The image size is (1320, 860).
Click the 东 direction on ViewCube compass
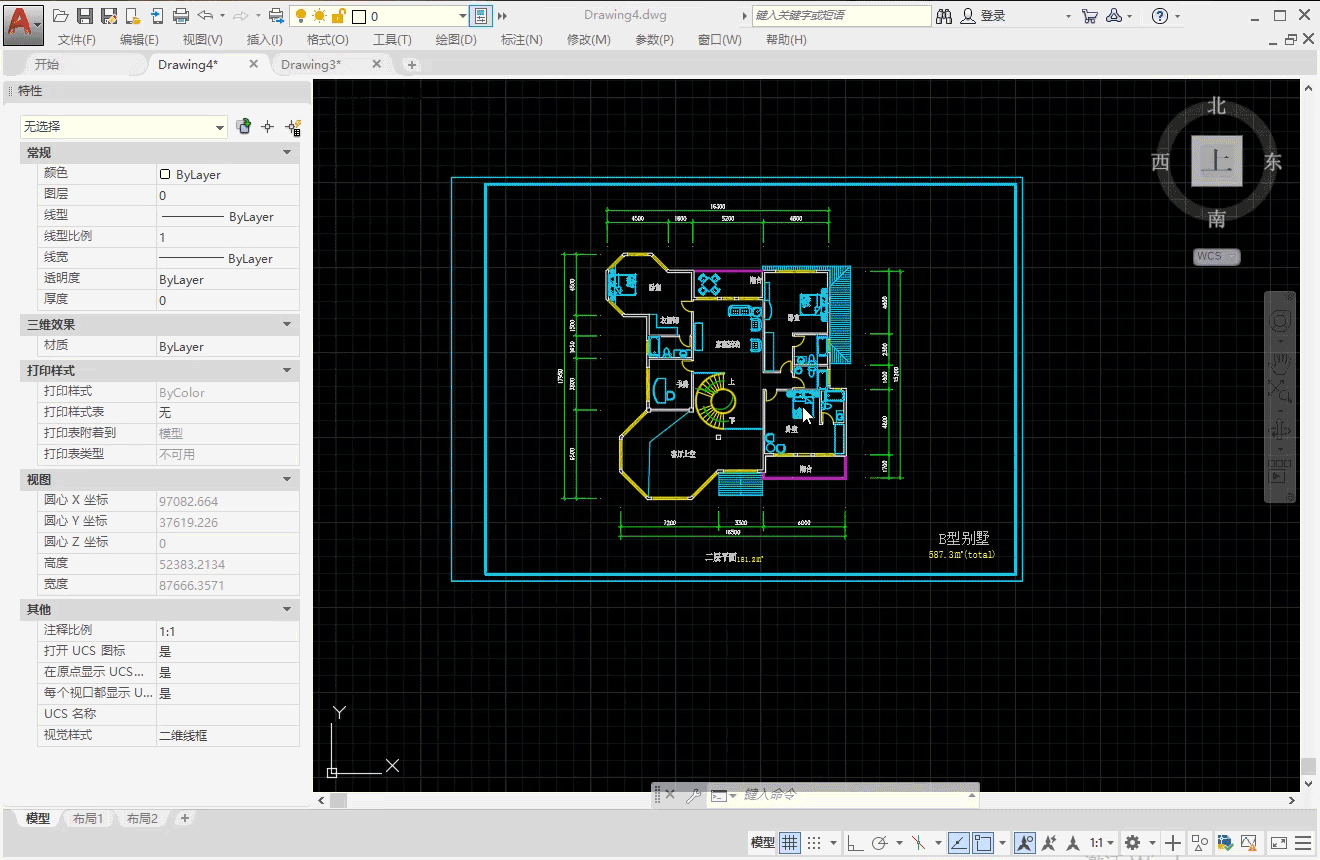(1272, 162)
